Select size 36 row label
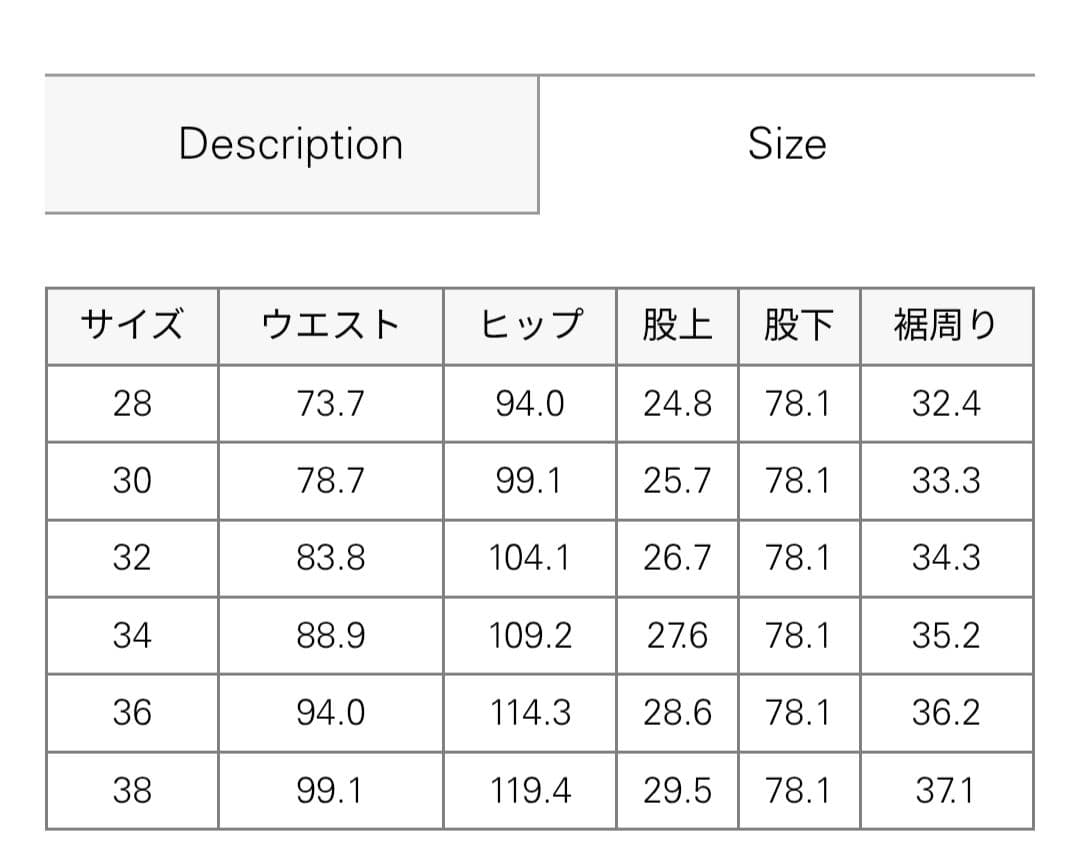The height and width of the screenshot is (846, 1080). point(131,713)
